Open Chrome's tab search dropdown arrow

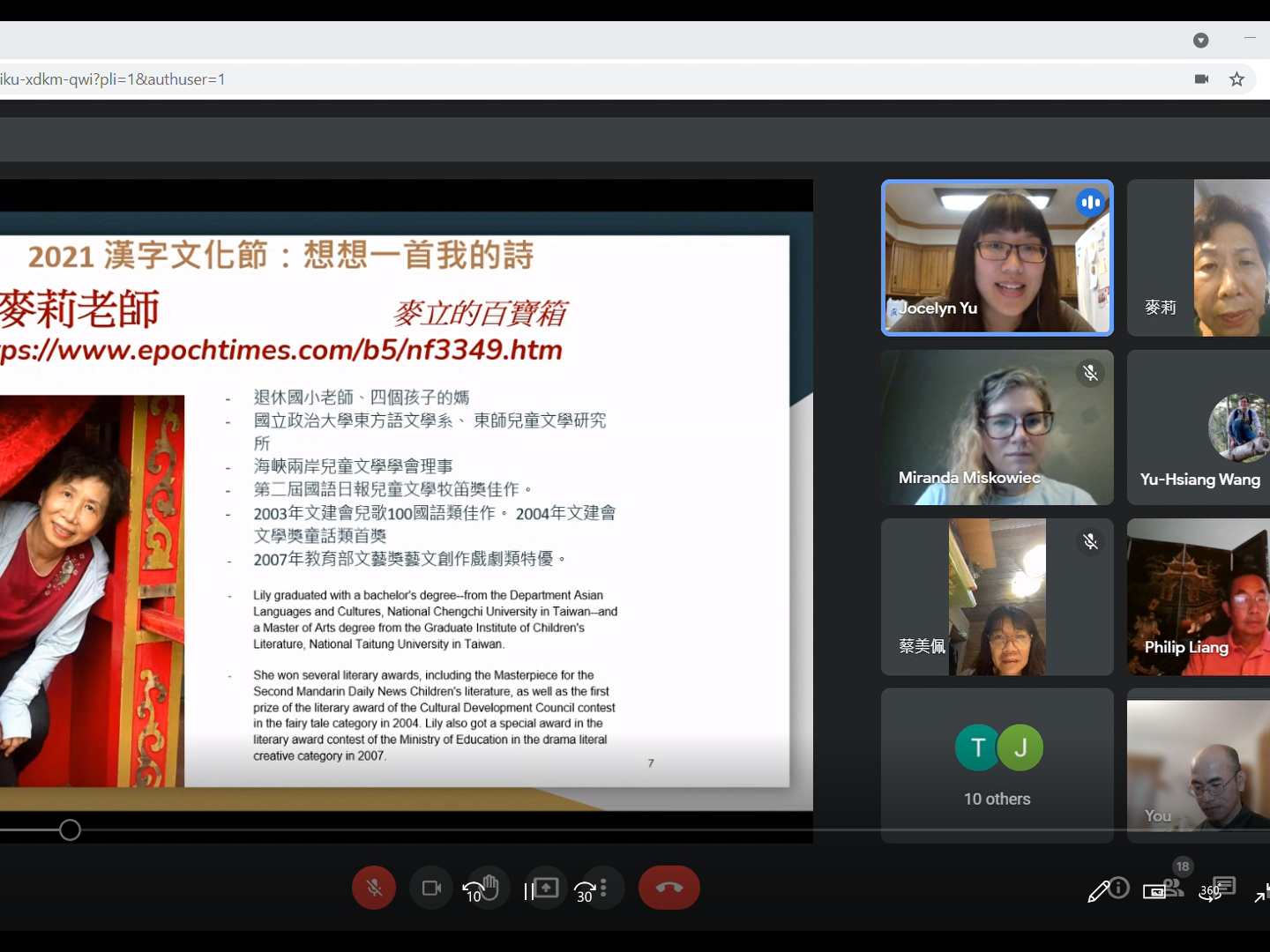pyautogui.click(x=1200, y=41)
